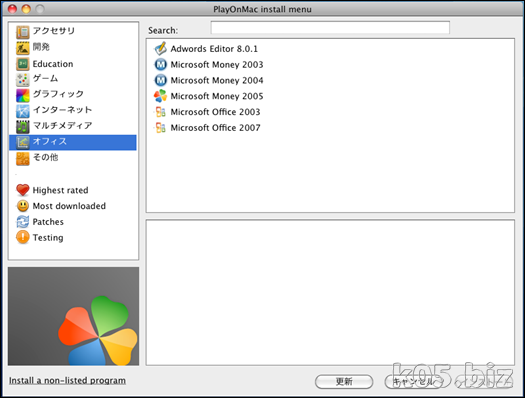Click the Highest rated heart icon
Image resolution: width=525 pixels, height=398 pixels.
23,190
